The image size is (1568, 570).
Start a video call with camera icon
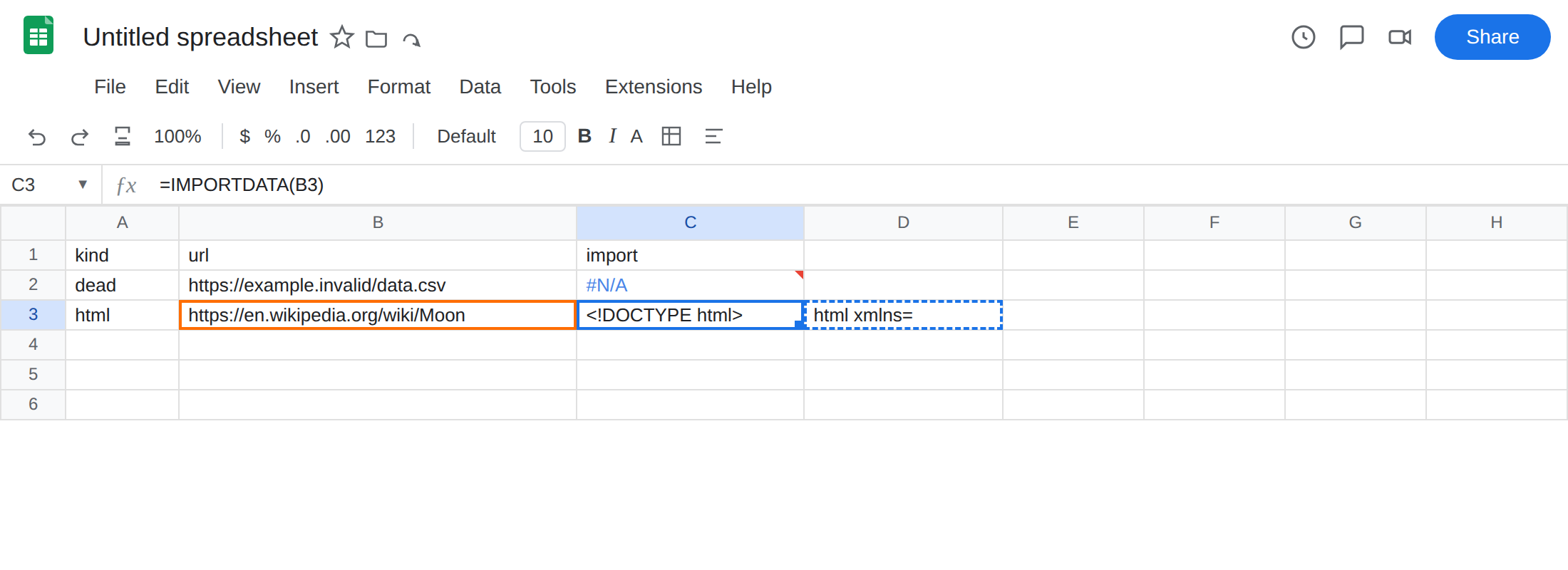[x=1400, y=37]
